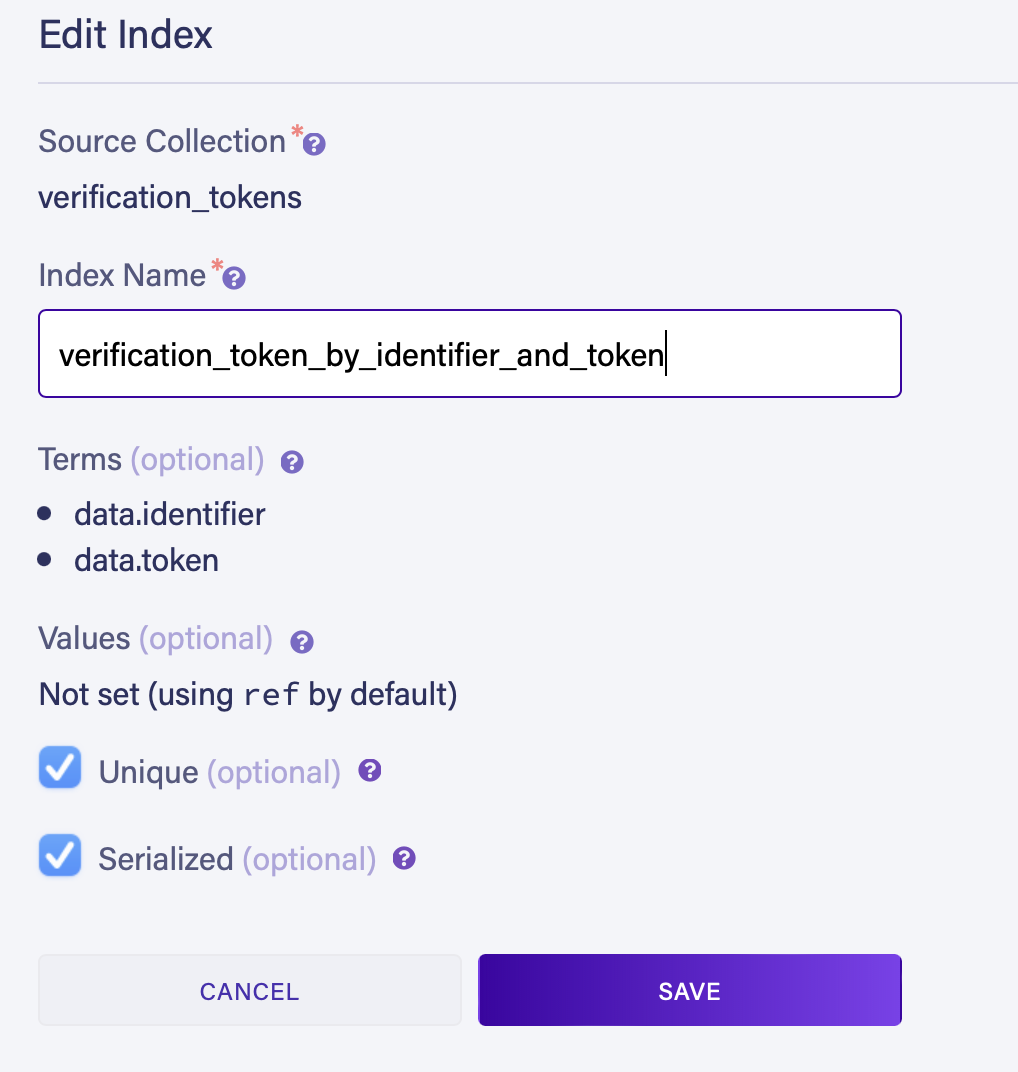Focus the Index Name text field
This screenshot has width=1018, height=1072.
coord(470,354)
